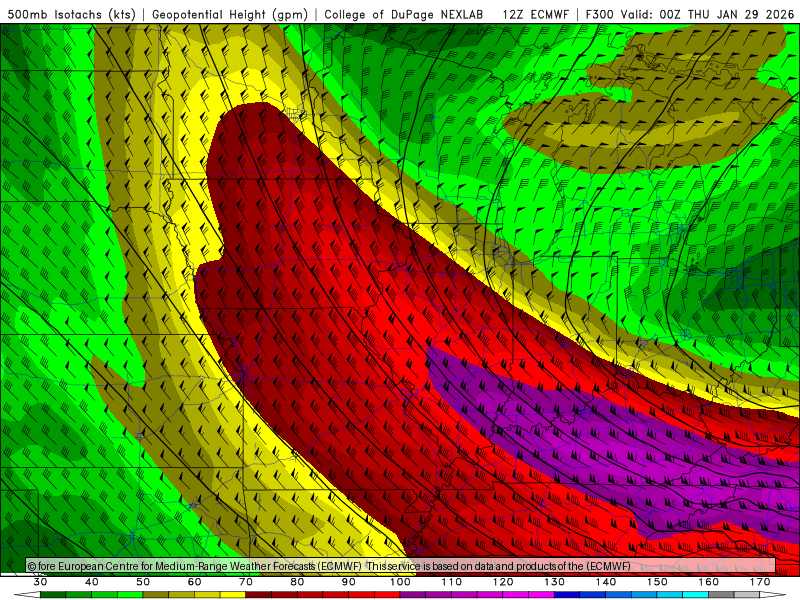The image size is (800, 600).
Task: Click the 50 value under the color scale
Action: (143, 582)
